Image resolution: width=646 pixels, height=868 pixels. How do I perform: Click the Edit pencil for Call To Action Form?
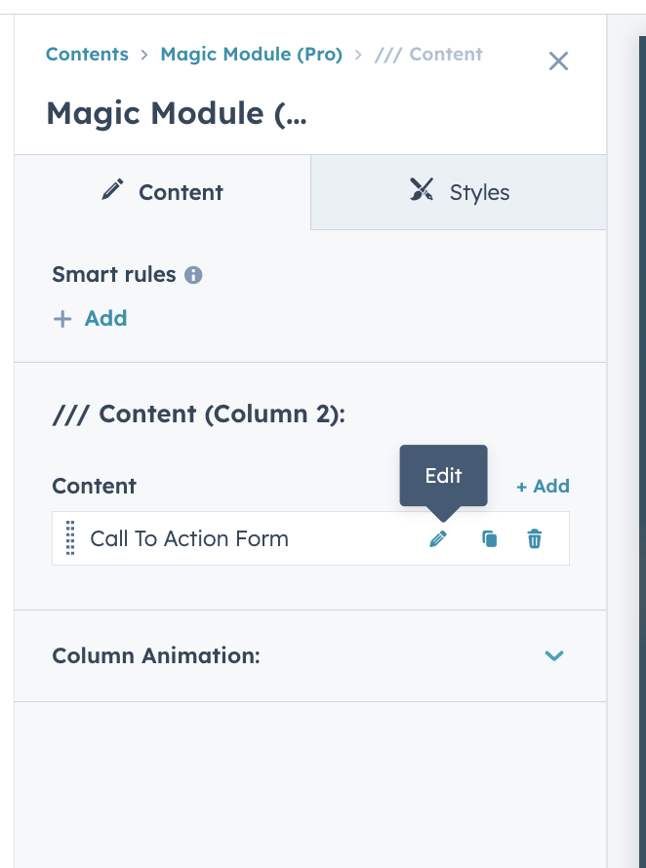pos(437,539)
